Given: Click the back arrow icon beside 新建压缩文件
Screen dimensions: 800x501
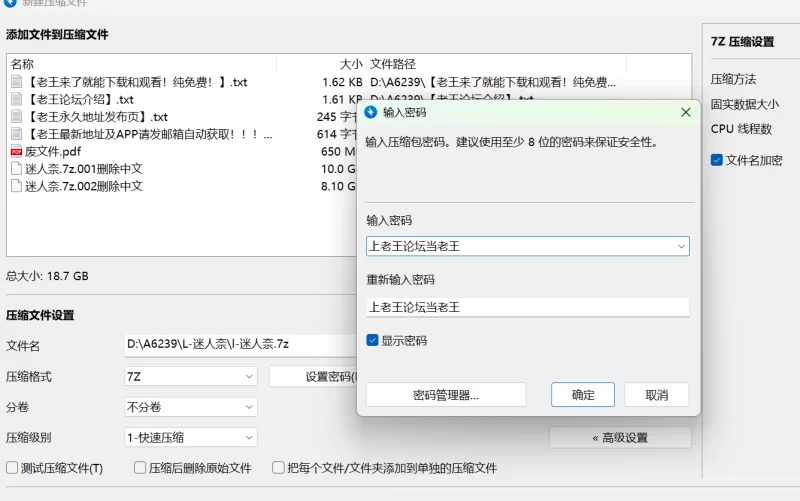Looking at the screenshot, I should coord(10,3).
